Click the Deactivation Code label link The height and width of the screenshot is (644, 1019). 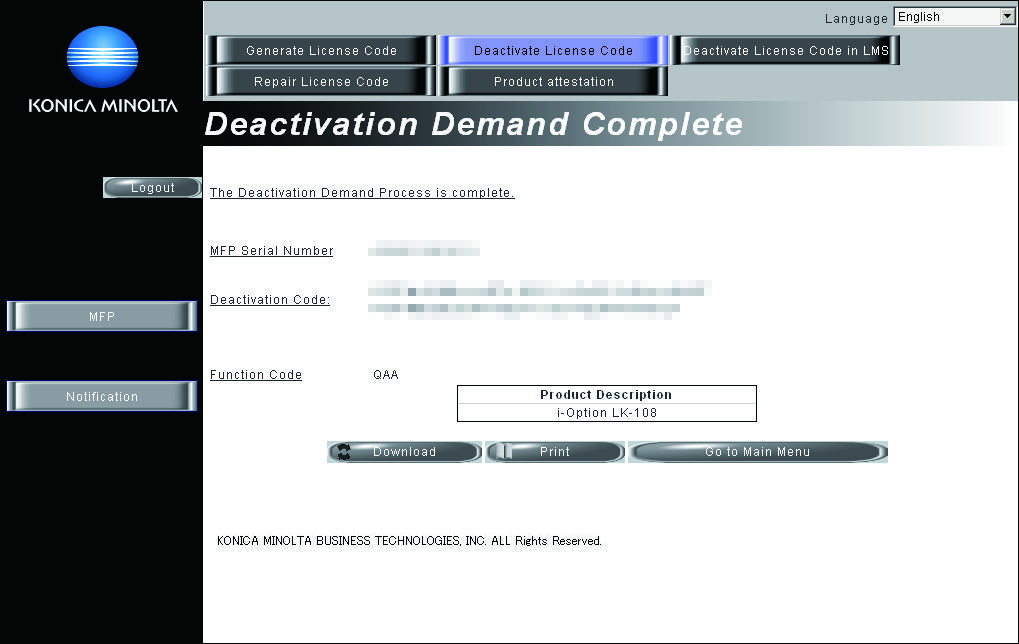[270, 300]
